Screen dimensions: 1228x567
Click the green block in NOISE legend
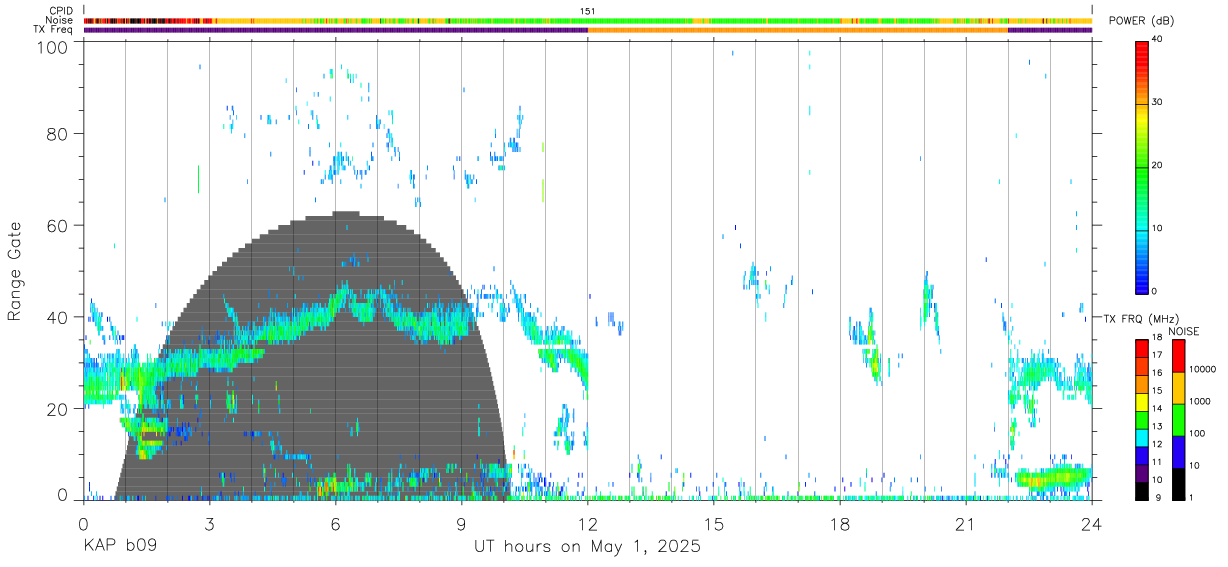click(1178, 420)
